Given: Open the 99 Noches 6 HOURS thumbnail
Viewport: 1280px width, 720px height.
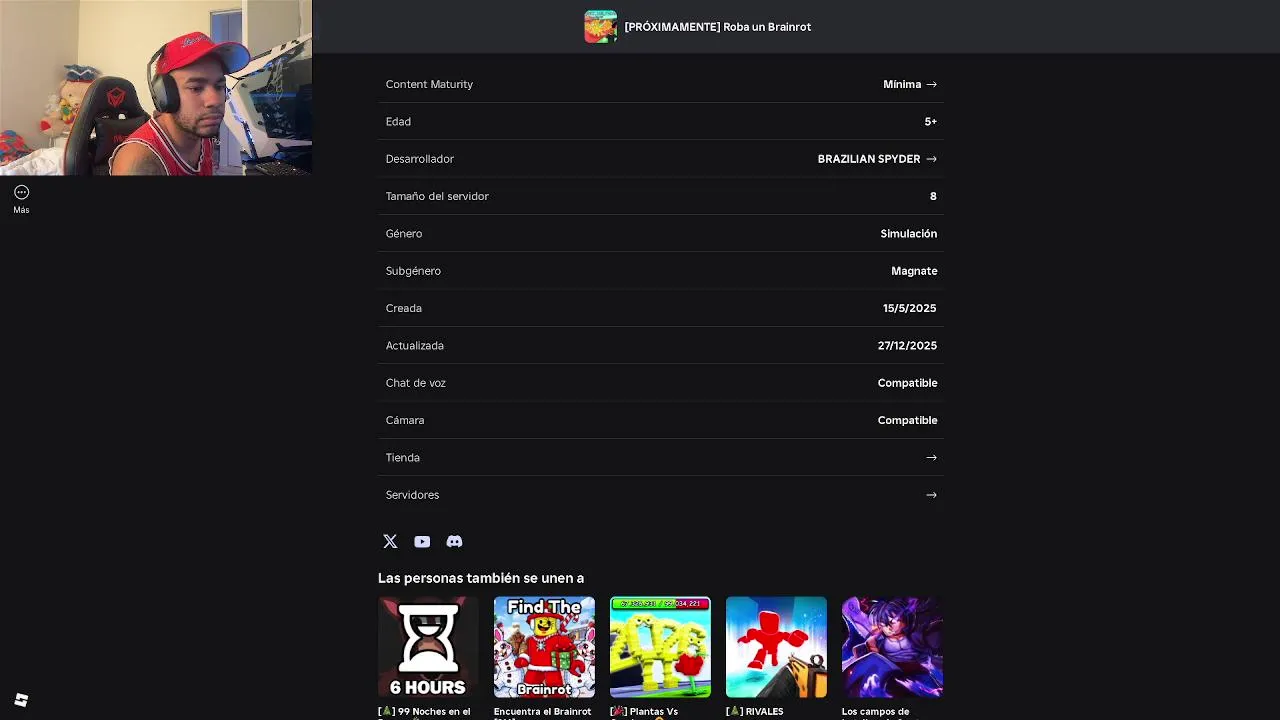Looking at the screenshot, I should [428, 647].
